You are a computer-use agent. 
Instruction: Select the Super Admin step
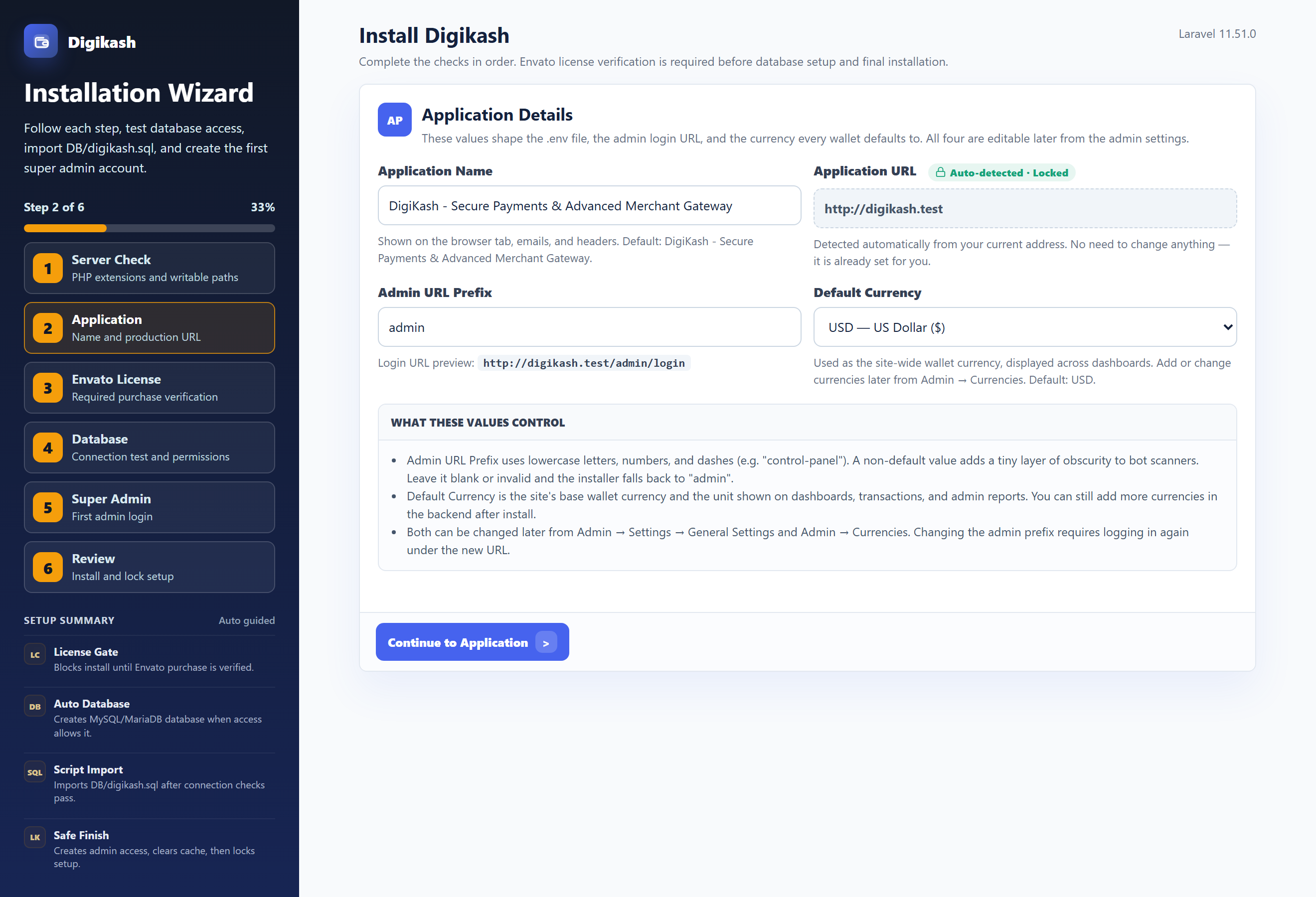click(x=150, y=508)
